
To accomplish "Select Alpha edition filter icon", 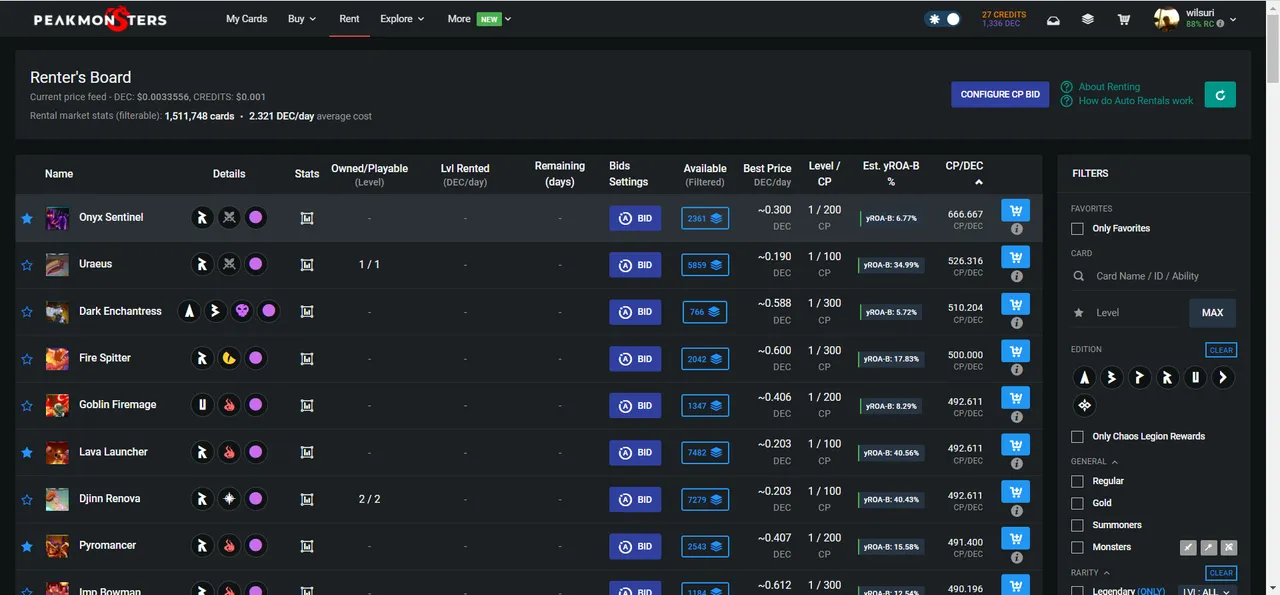I will [x=1084, y=378].
